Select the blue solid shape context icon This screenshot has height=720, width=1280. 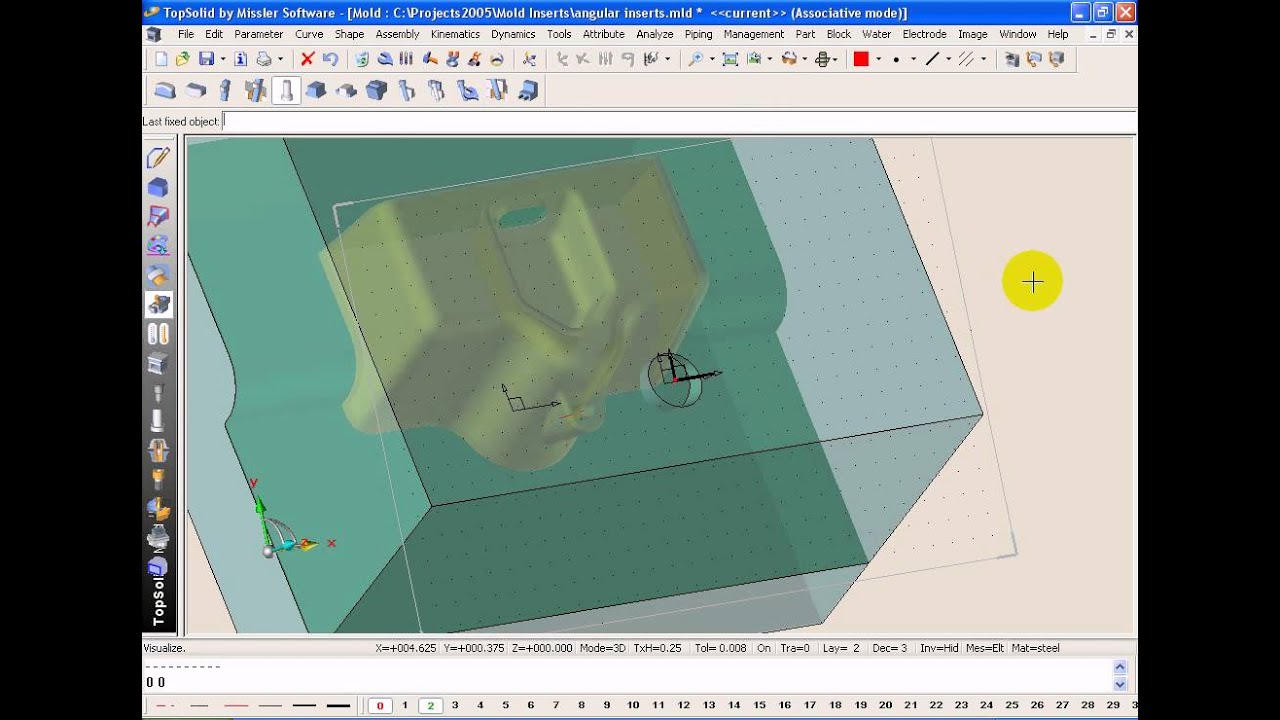coord(158,187)
